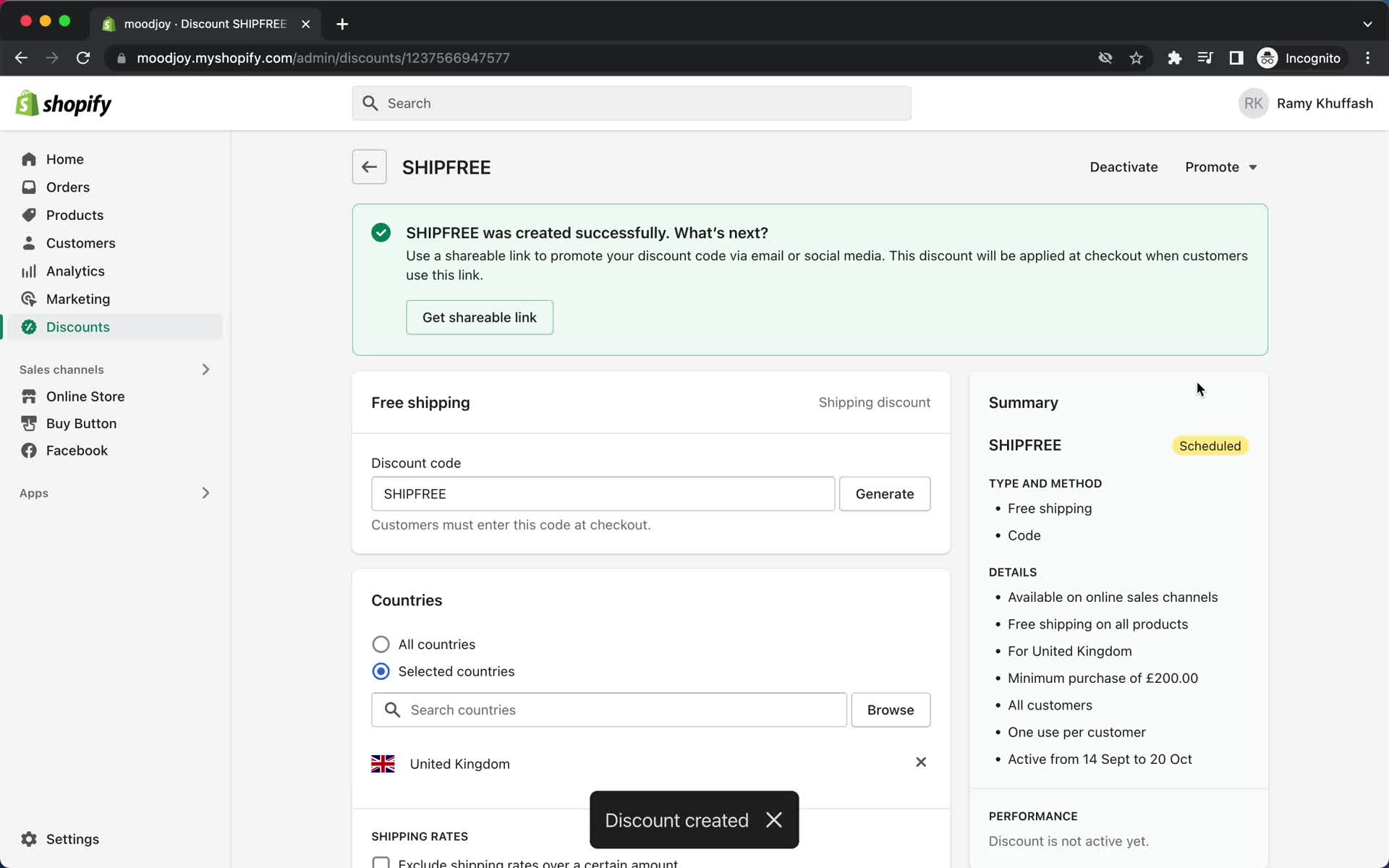This screenshot has width=1389, height=868.
Task: Expand the Apps sidebar section
Action: coord(206,492)
